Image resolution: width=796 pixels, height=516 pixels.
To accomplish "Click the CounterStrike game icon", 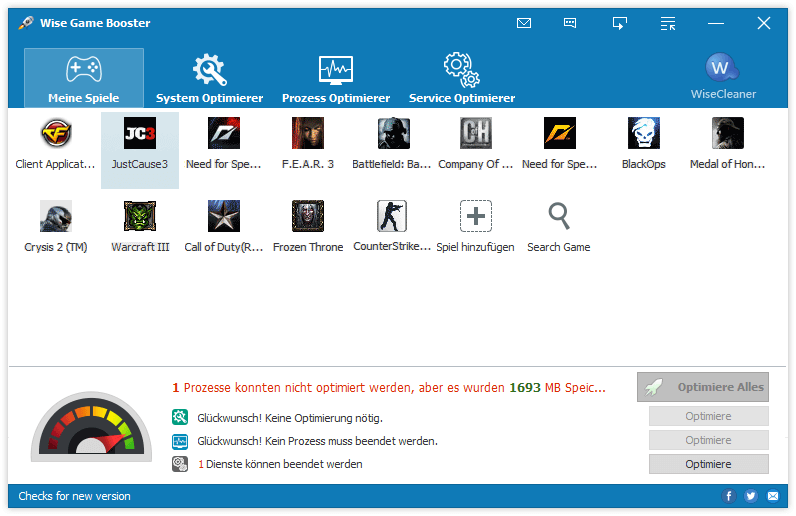I will (392, 216).
